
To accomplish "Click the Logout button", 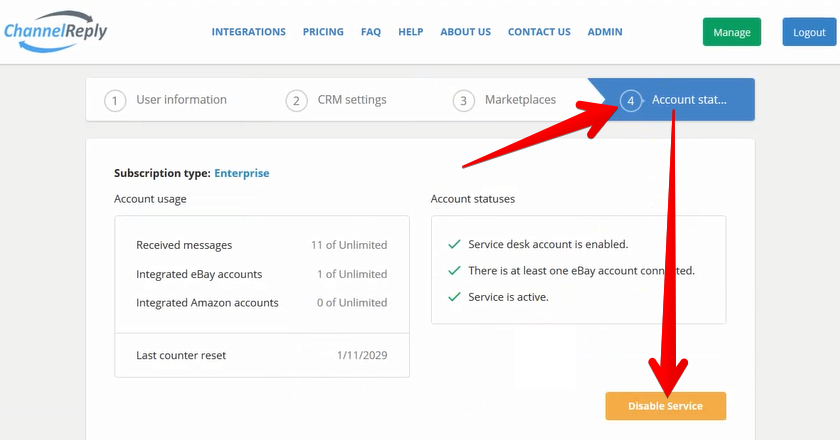I will click(x=809, y=32).
